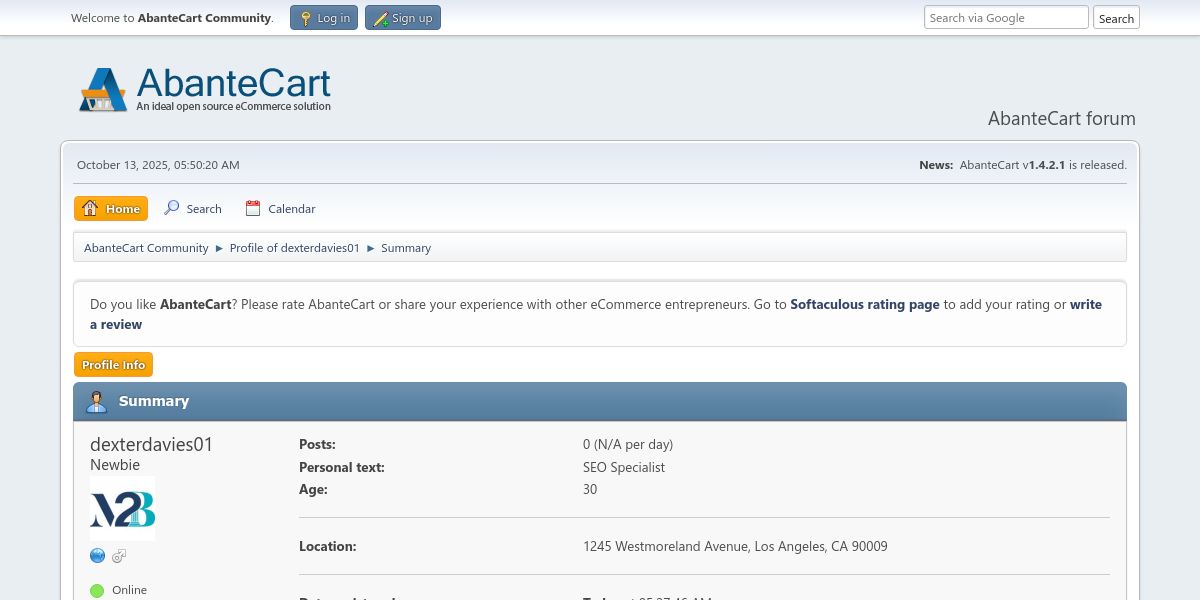
Task: Click the key icon on Log in button
Action: click(305, 18)
